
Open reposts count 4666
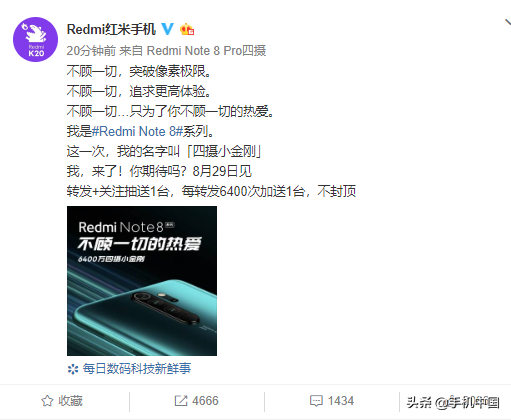coord(205,401)
